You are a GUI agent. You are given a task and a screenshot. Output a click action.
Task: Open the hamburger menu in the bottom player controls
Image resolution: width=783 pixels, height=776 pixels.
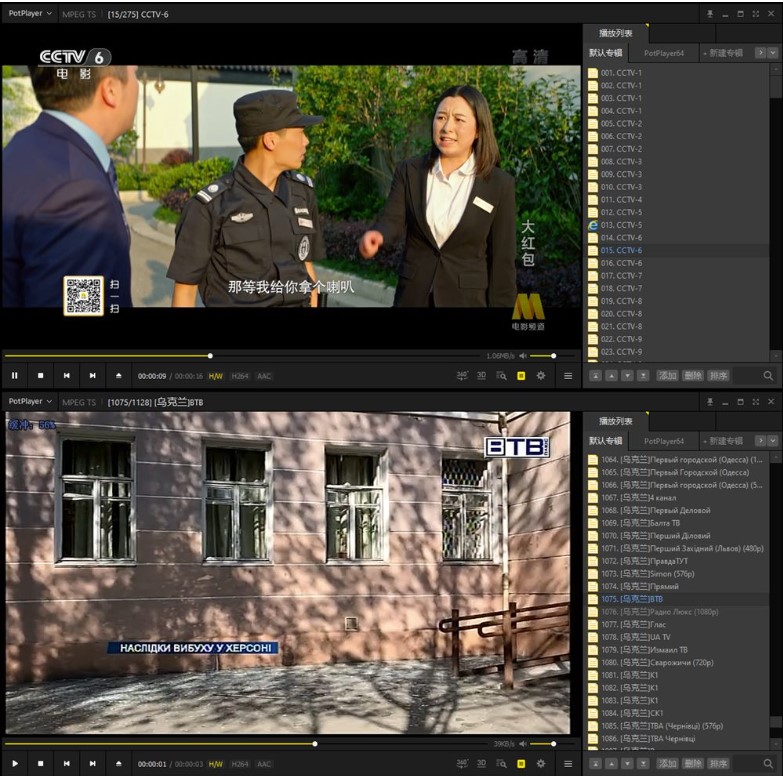tap(568, 764)
